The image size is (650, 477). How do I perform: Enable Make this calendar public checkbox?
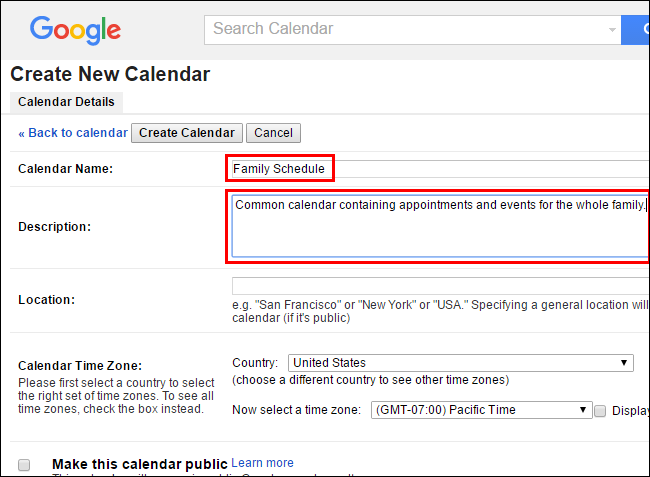pos(25,465)
